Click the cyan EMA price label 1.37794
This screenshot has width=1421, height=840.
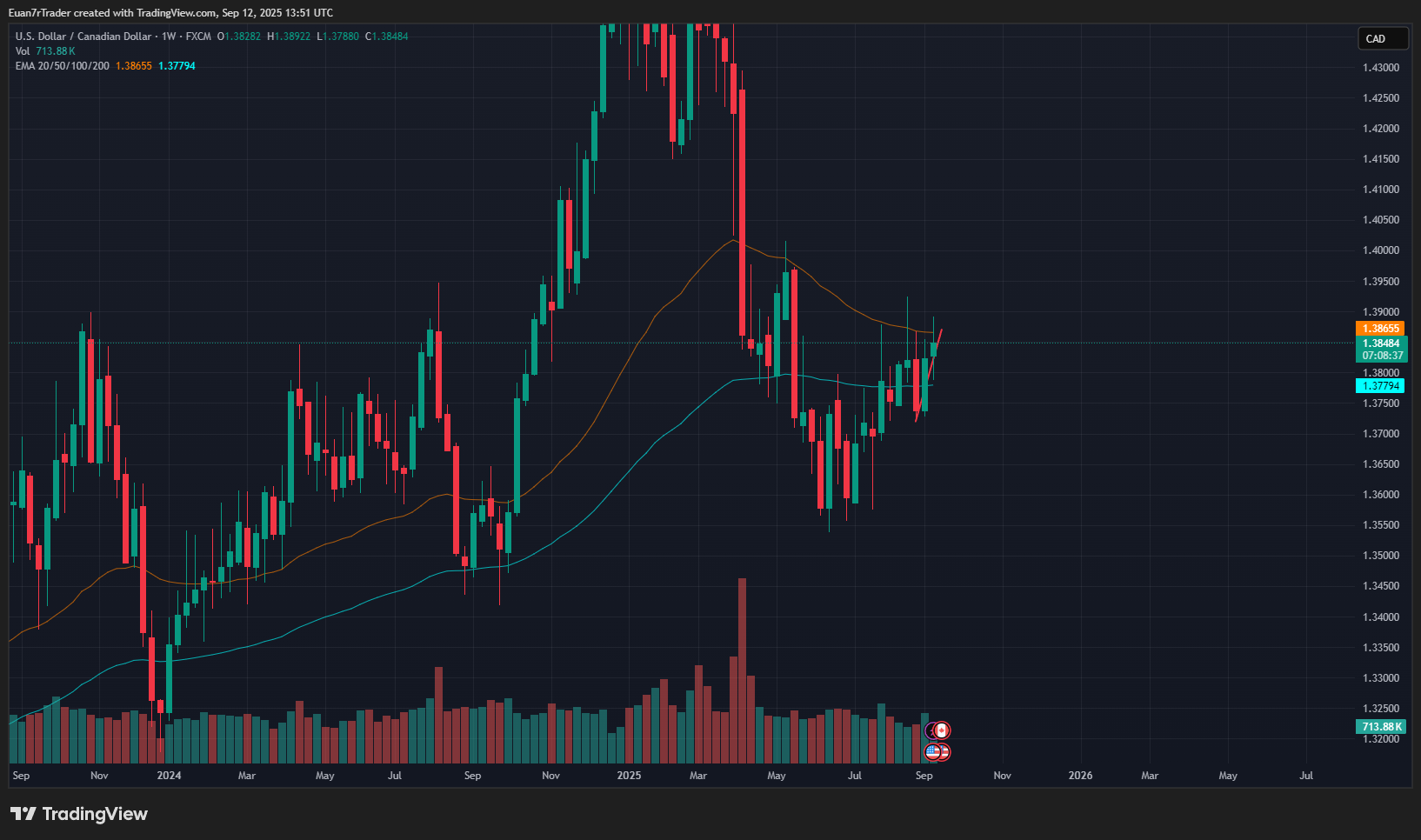(1380, 386)
